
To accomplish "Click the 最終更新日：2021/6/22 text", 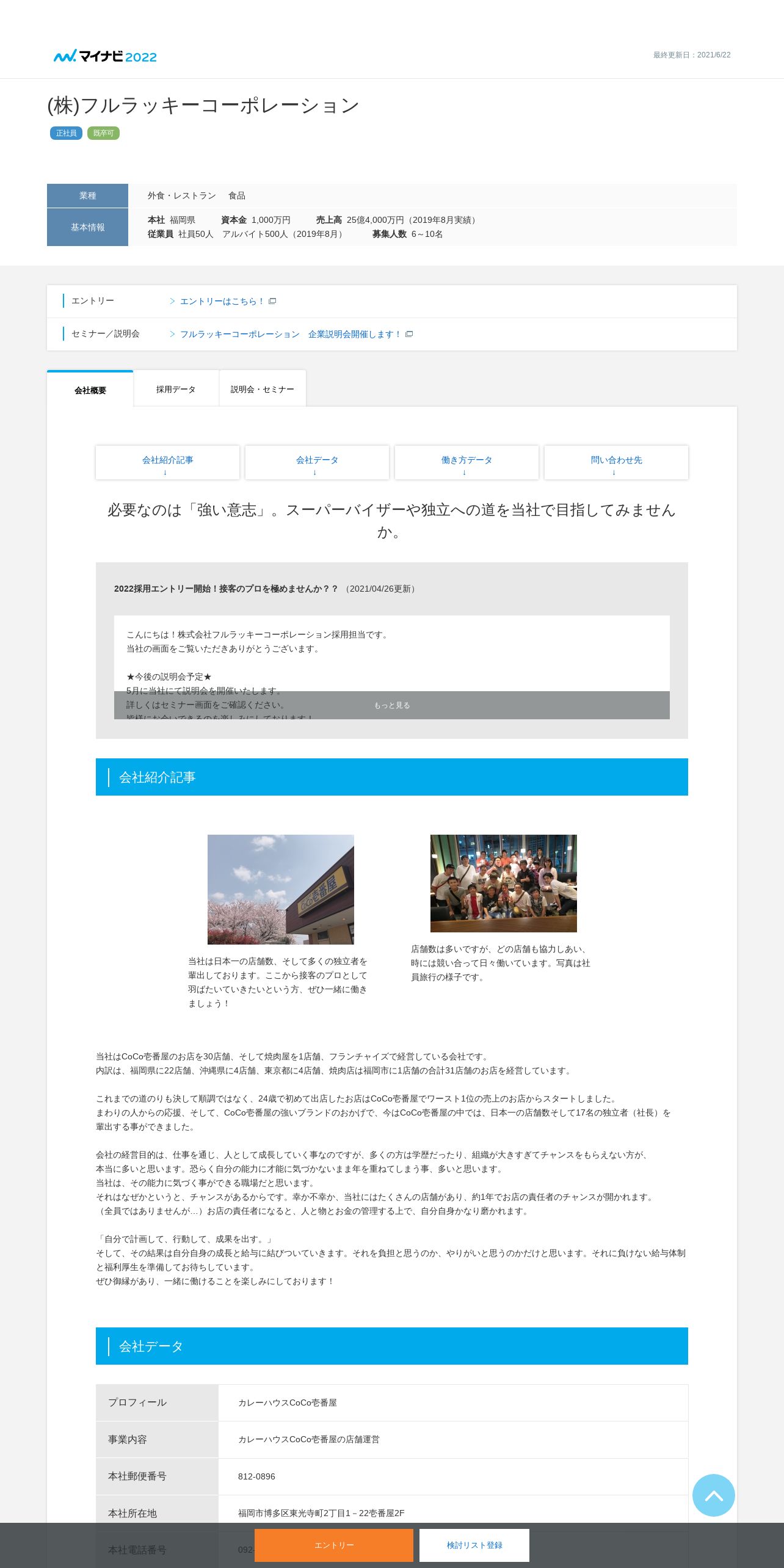I will [x=692, y=55].
